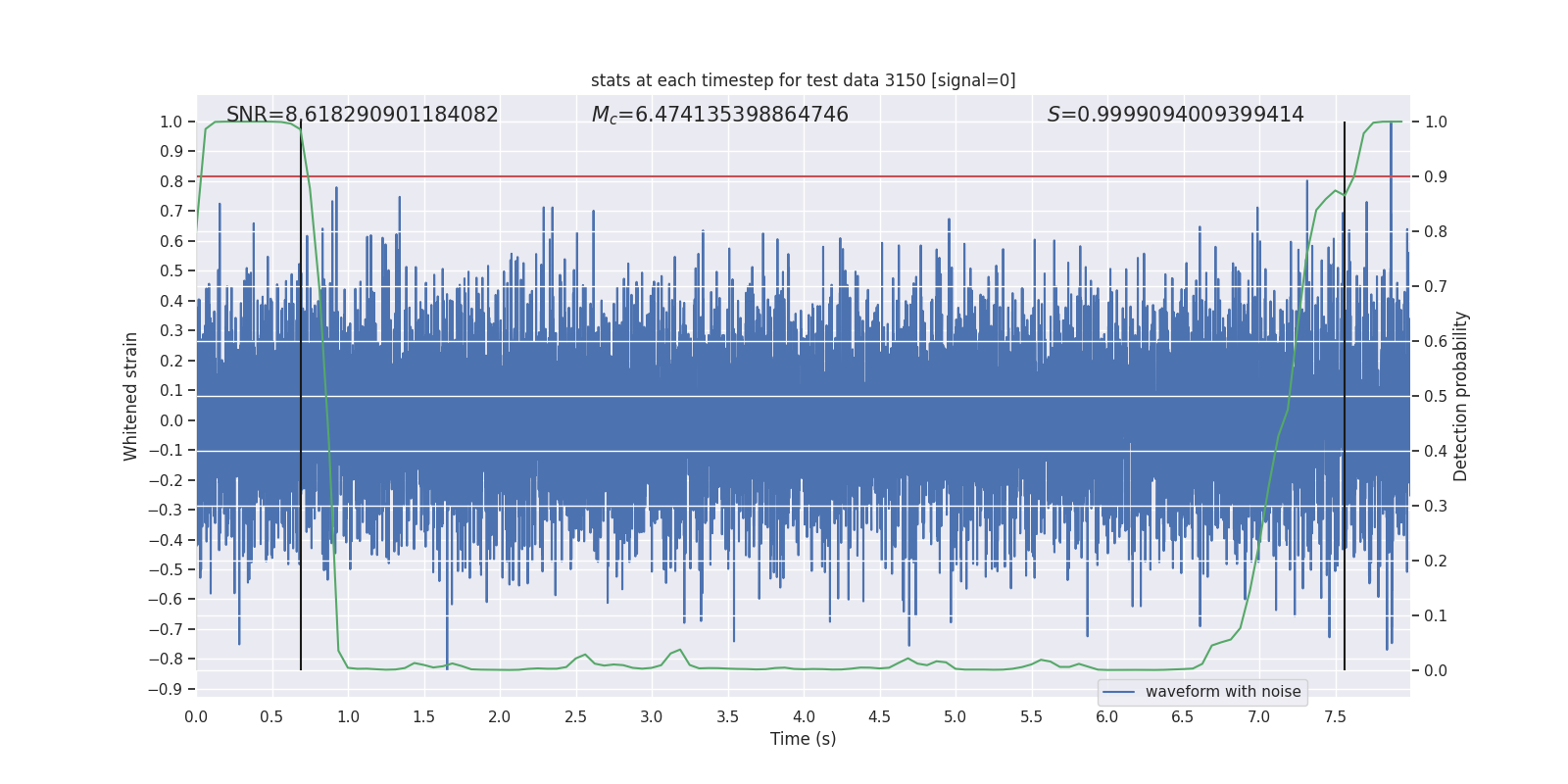Click the blue line sample in the legend
Screen dimensions: 1568x784
(1119, 692)
